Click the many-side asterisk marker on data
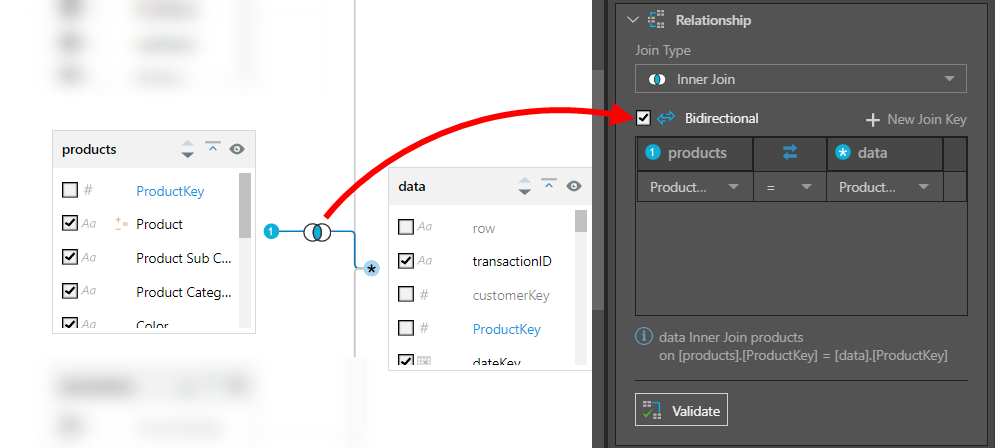This screenshot has width=995, height=448. pyautogui.click(x=371, y=268)
